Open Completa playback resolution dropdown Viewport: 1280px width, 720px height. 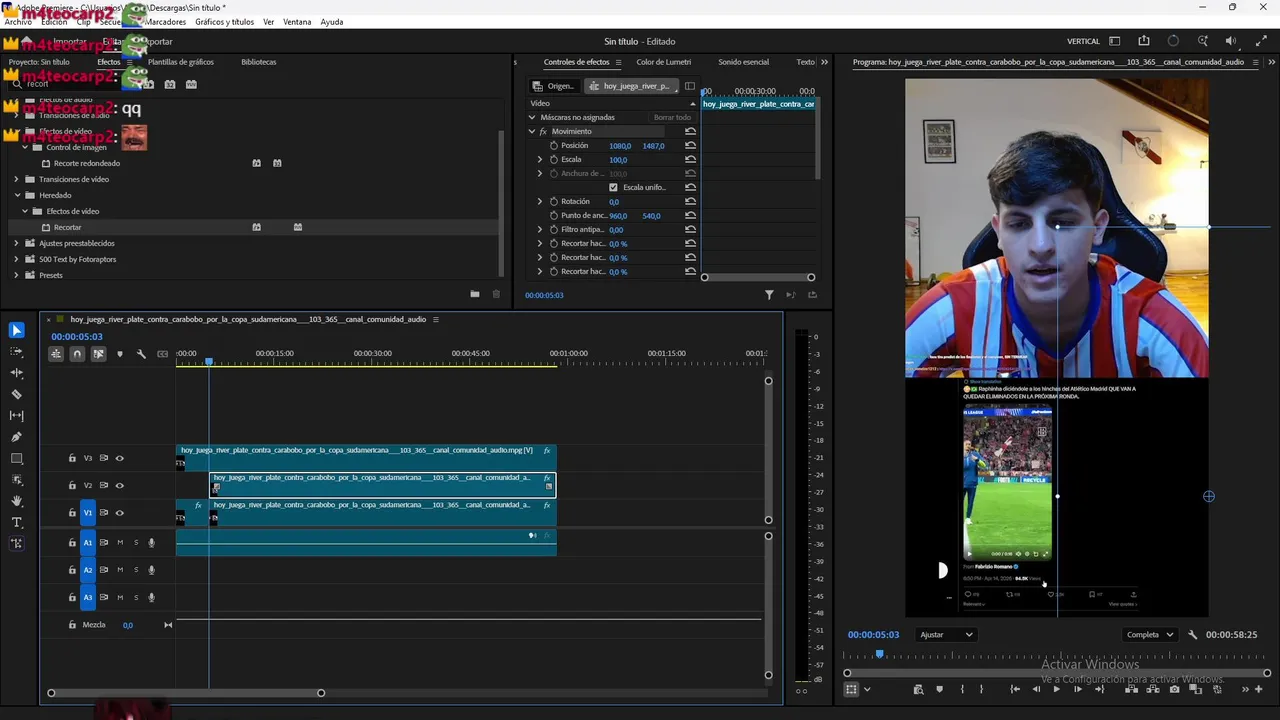click(x=1150, y=635)
